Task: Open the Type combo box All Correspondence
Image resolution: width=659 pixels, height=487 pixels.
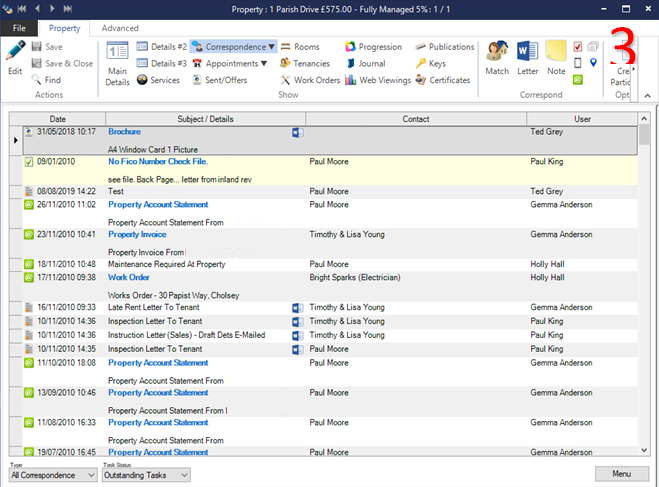Action: [52, 475]
